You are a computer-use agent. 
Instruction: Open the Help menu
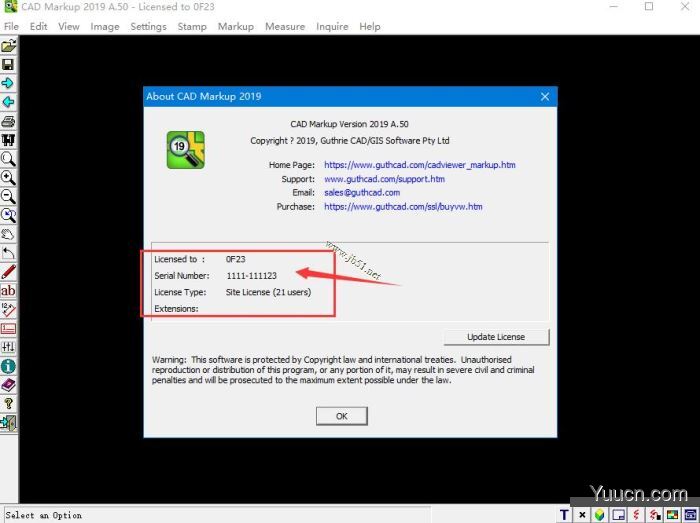pyautogui.click(x=370, y=26)
